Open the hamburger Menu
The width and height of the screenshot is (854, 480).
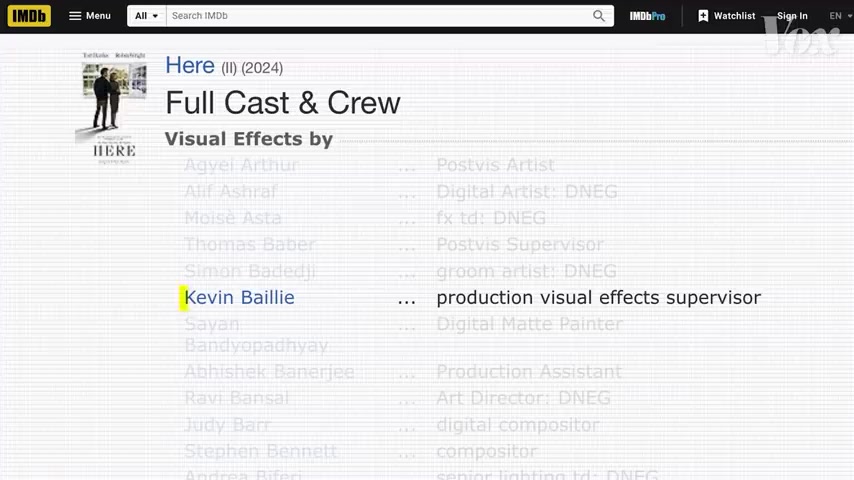click(90, 16)
